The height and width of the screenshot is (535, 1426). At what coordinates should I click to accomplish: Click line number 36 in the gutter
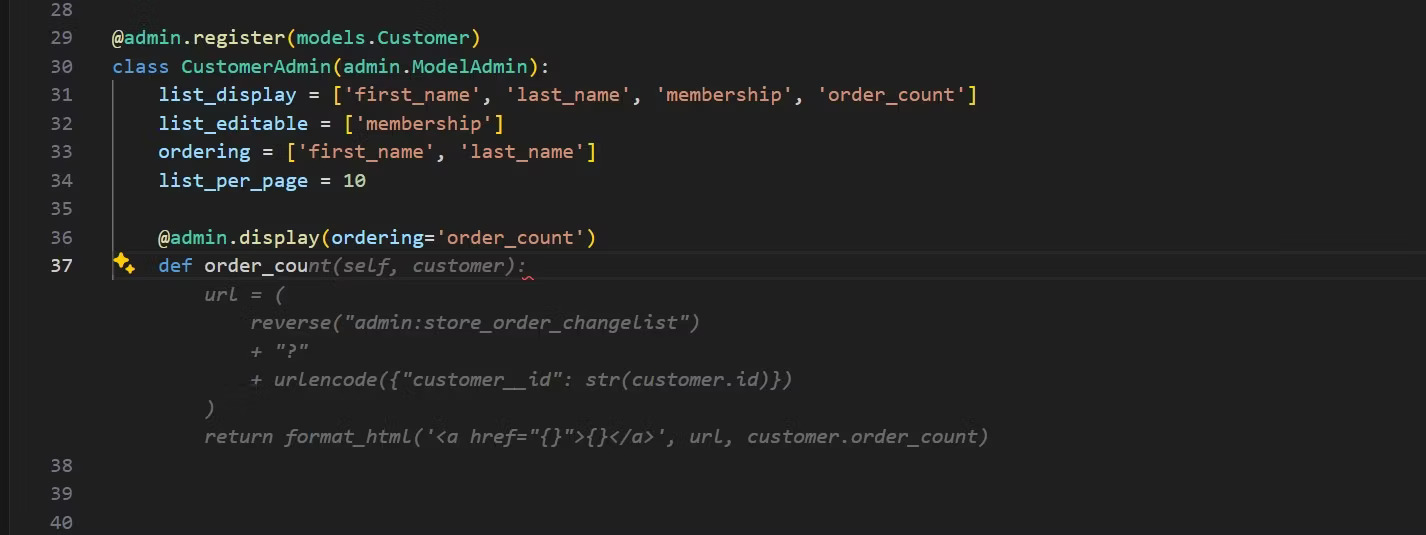(61, 238)
